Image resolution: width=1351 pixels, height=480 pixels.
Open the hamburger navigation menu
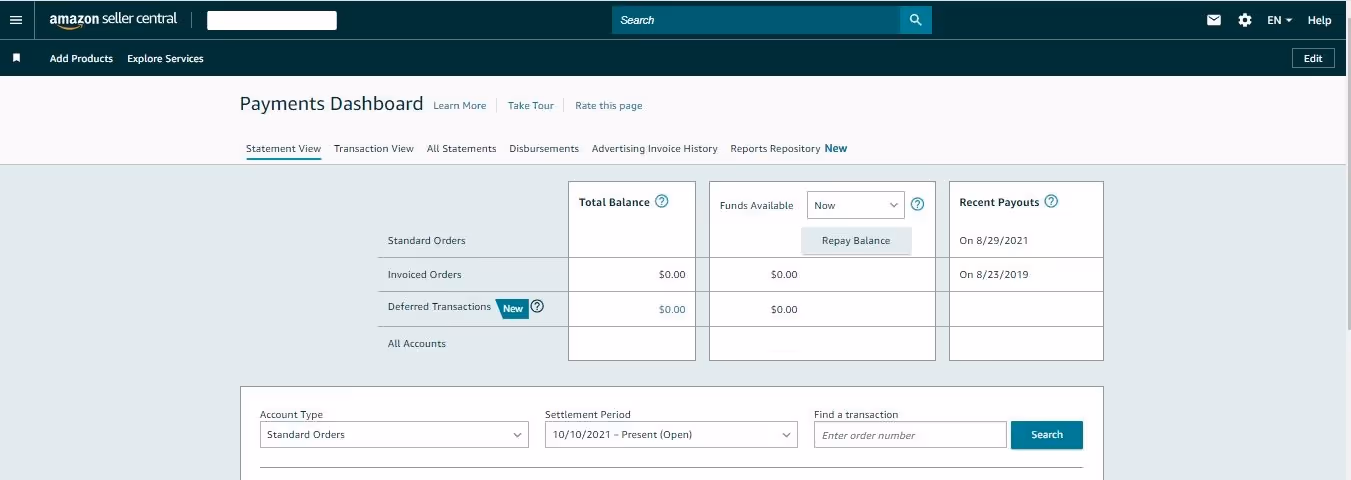coord(15,20)
